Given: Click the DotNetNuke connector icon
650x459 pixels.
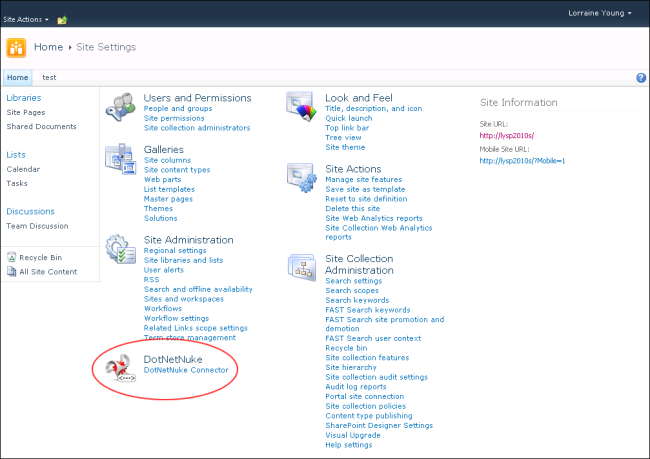Looking at the screenshot, I should [x=121, y=368].
